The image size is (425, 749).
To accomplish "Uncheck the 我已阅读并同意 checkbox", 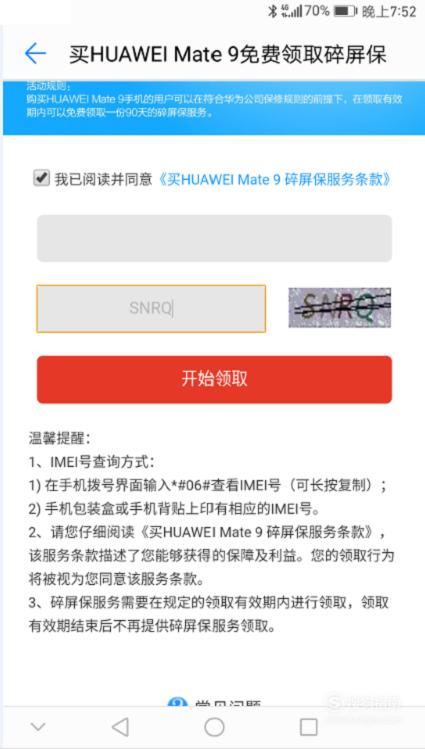I will (x=42, y=178).
